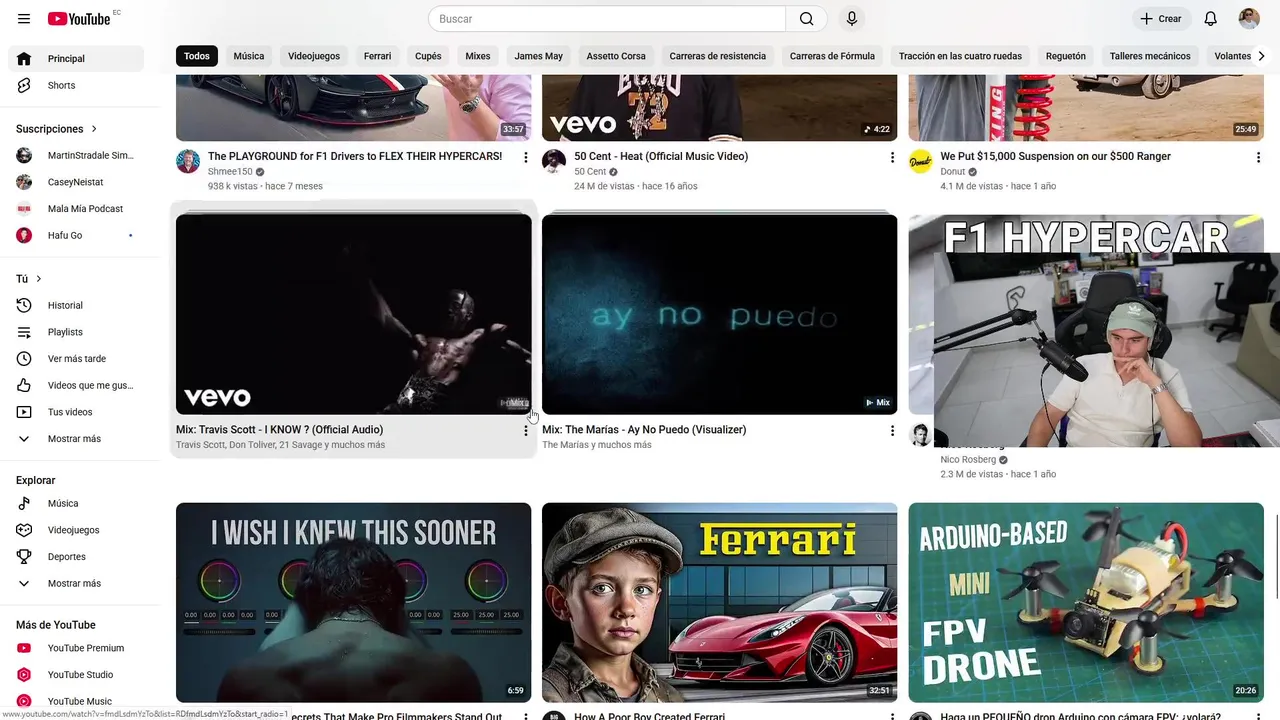
Task: Open the account avatar menu
Action: tap(1249, 19)
